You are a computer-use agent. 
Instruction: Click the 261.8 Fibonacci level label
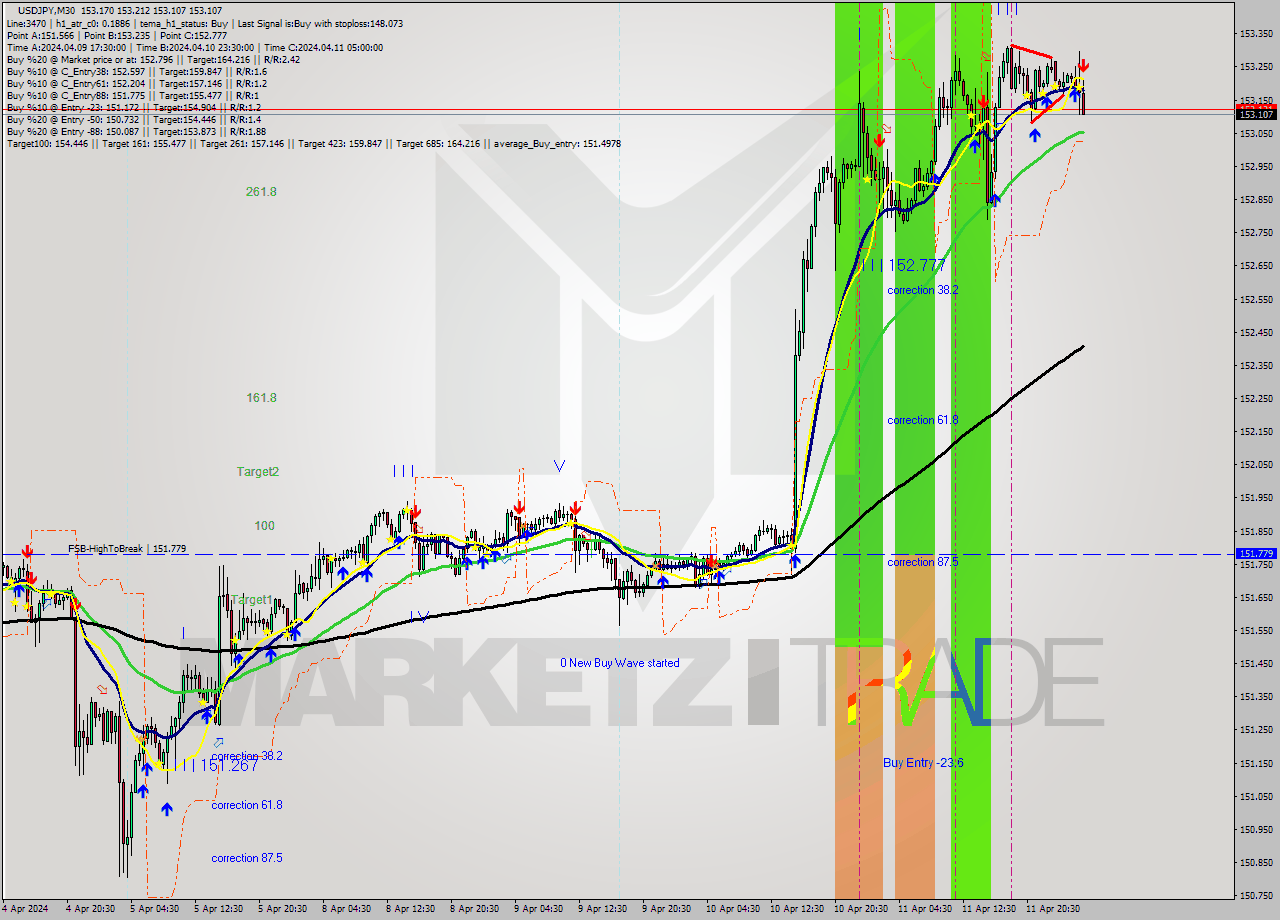coord(261,192)
